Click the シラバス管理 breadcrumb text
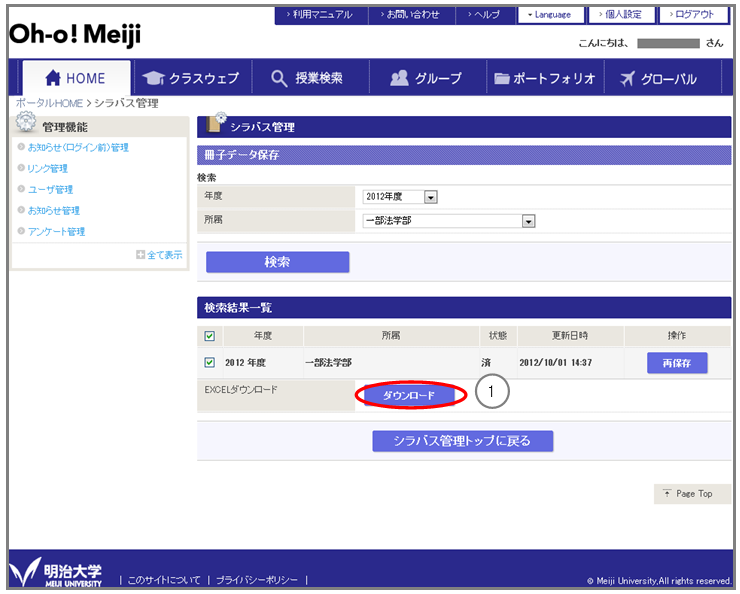740x594 pixels. (x=126, y=103)
